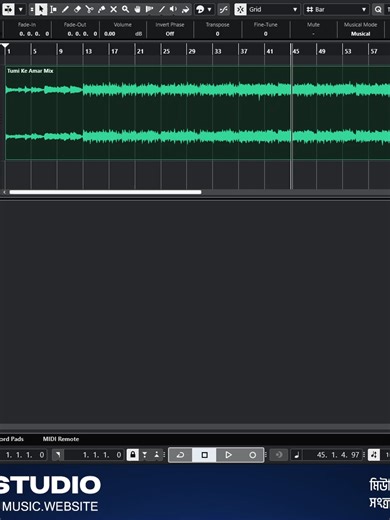
Task: Select the Draw pencil tool
Action: [65, 9]
